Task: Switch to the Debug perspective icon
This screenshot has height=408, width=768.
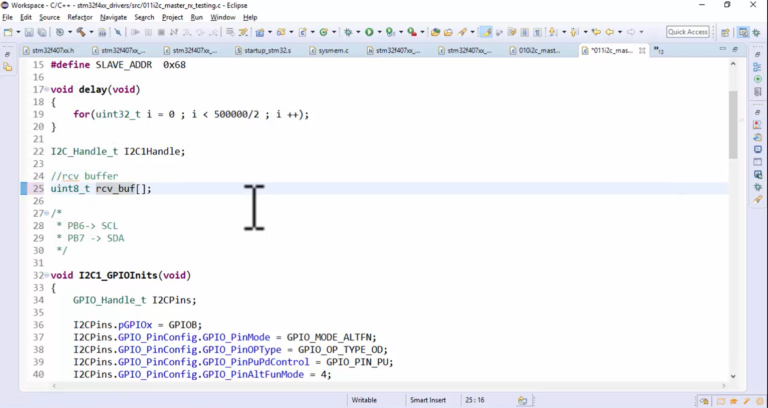Action: [756, 32]
